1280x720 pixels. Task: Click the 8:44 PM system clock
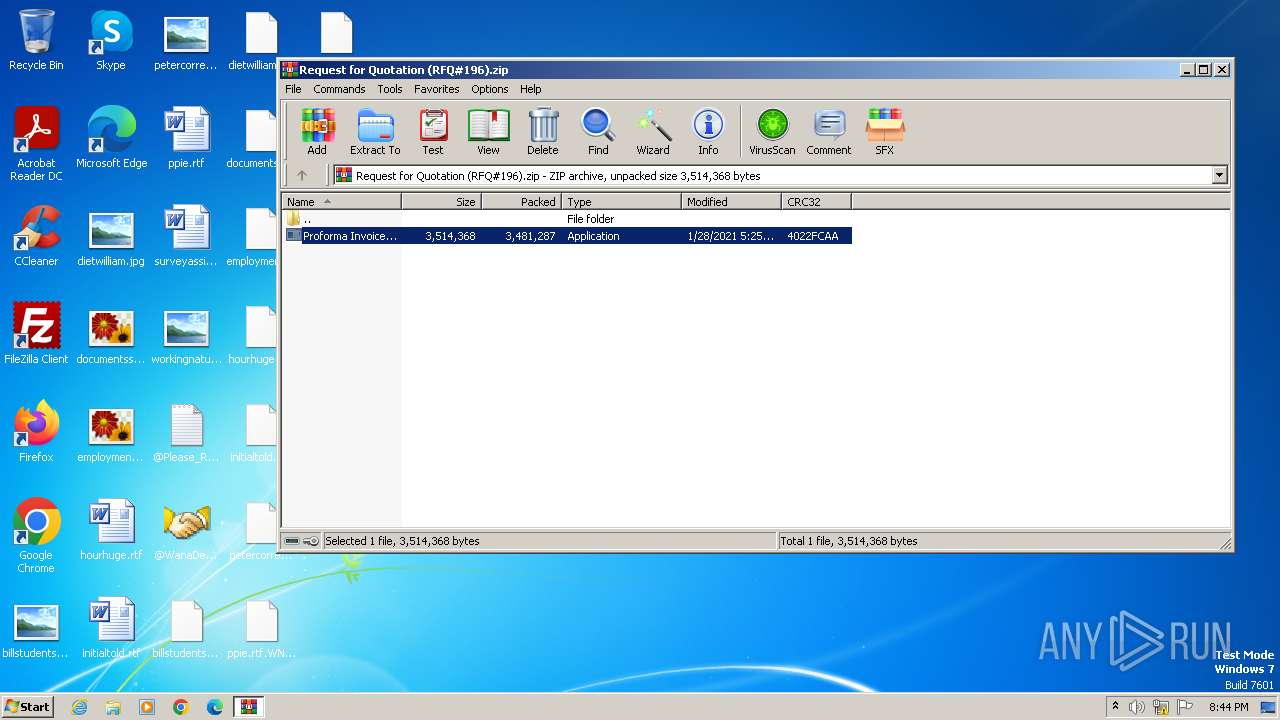pos(1229,707)
